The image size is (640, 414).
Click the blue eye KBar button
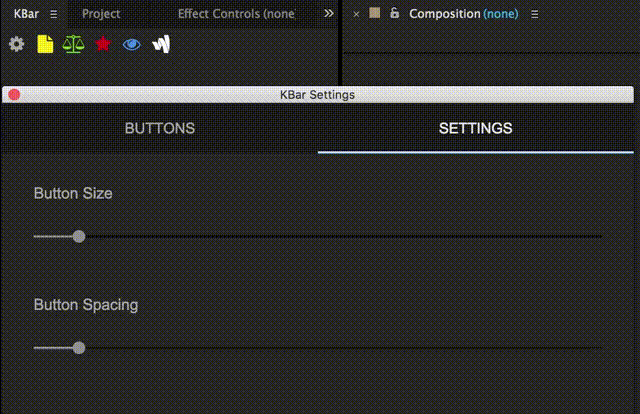(131, 44)
